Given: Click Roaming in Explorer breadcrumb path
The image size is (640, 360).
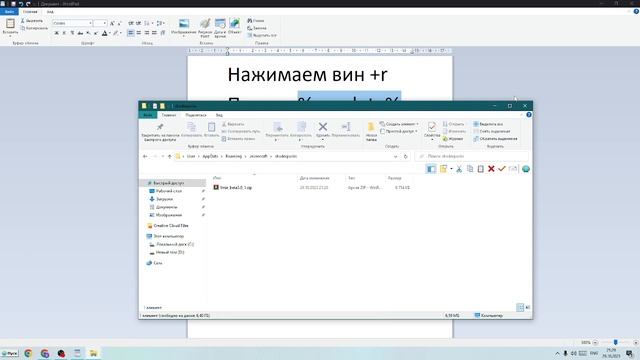Looking at the screenshot, I should point(233,156).
